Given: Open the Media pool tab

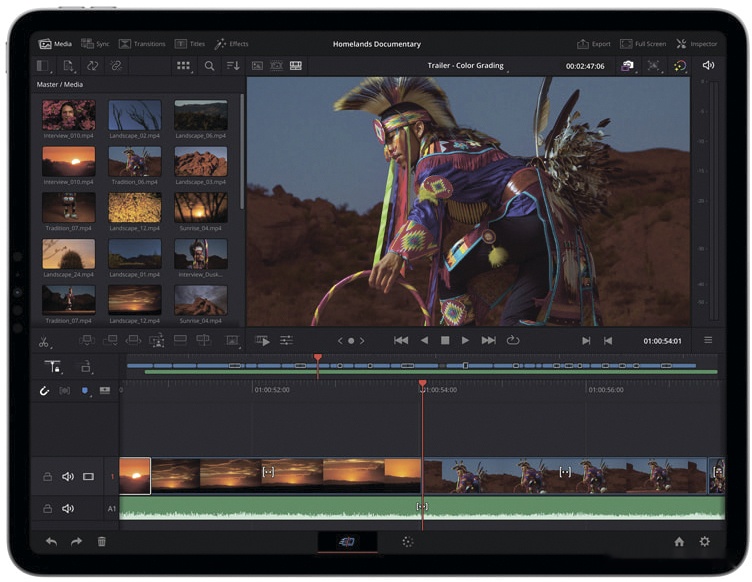Looking at the screenshot, I should pos(55,44).
